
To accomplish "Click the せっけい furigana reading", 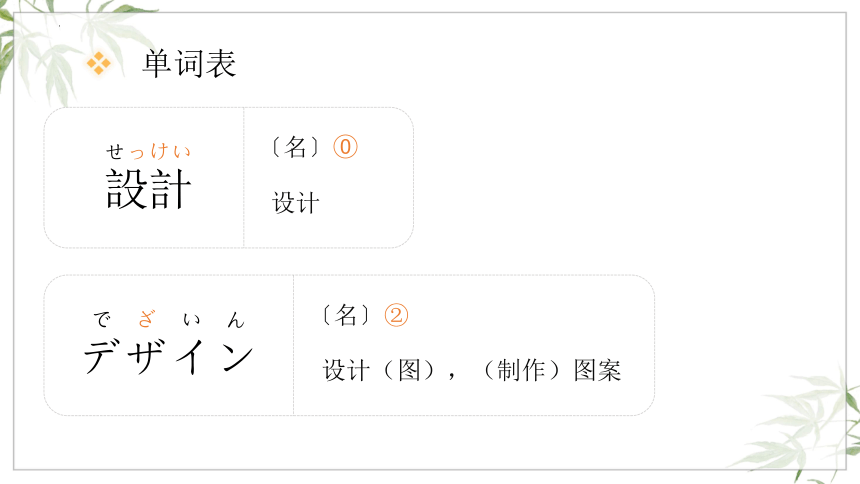I will click(x=149, y=151).
